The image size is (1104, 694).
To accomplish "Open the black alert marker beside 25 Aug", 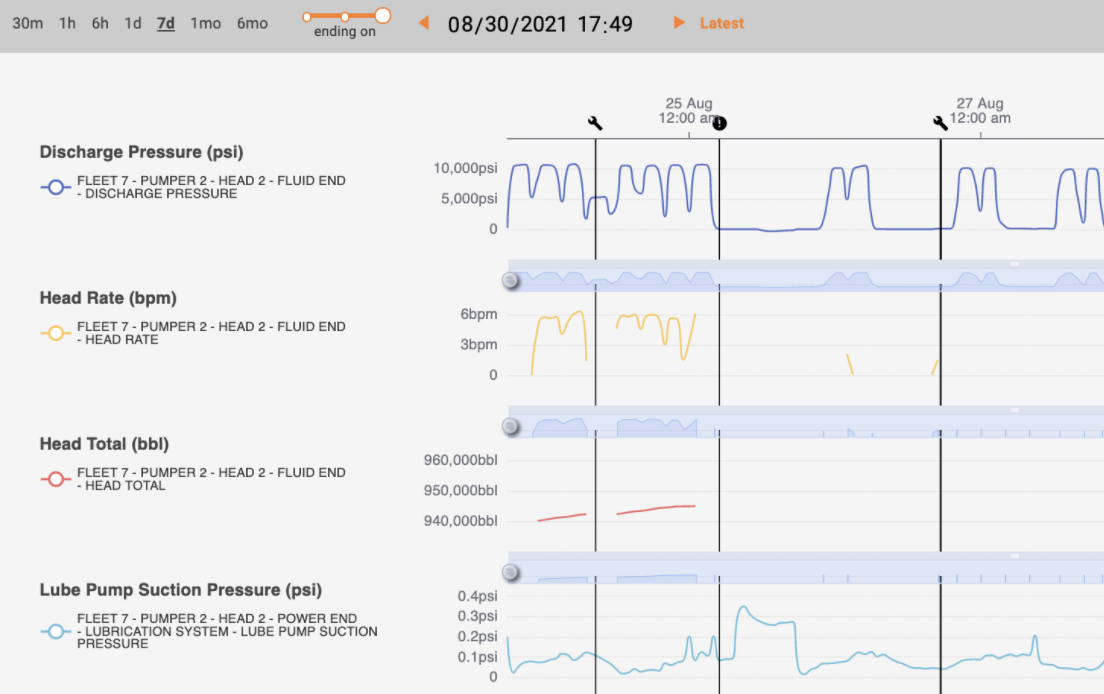I will pos(720,123).
